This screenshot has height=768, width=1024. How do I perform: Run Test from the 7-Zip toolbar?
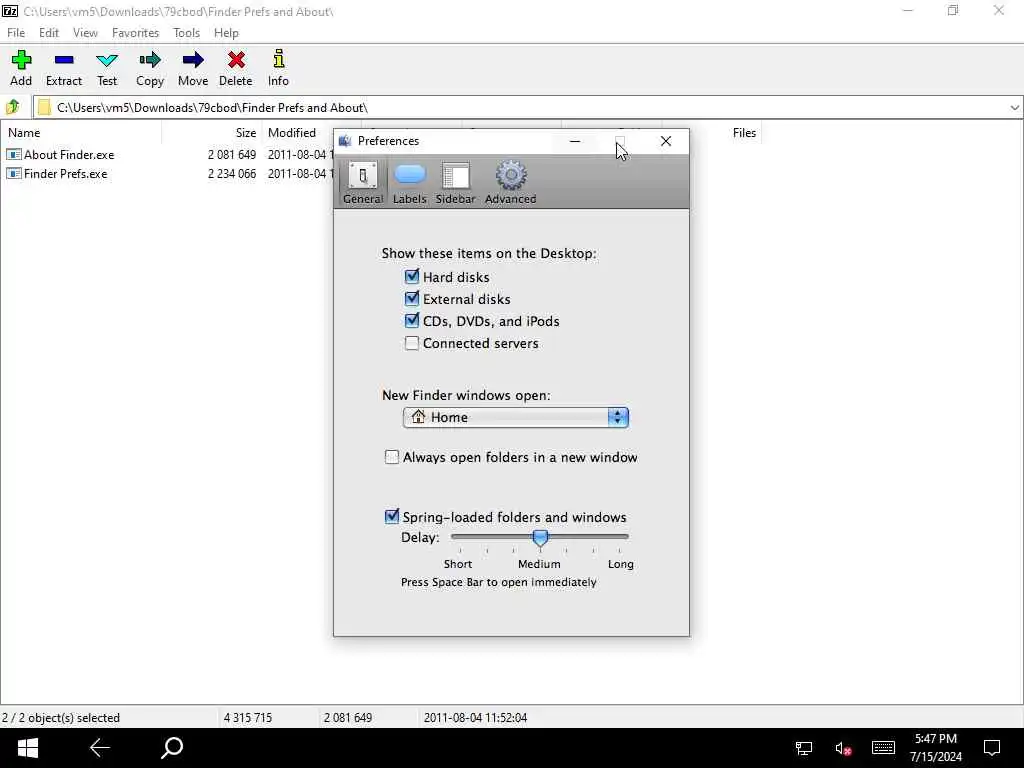[106, 68]
